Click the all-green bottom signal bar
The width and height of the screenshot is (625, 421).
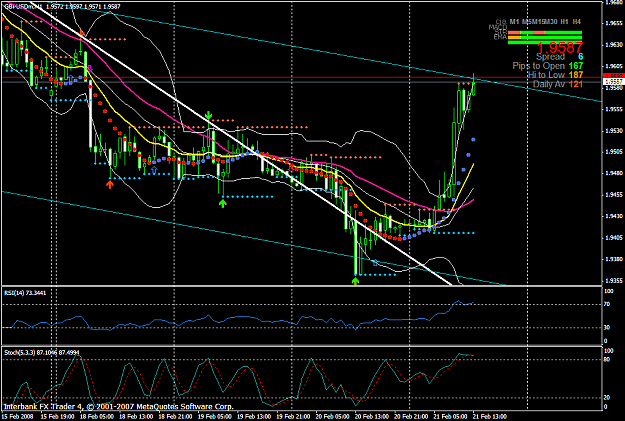point(545,42)
